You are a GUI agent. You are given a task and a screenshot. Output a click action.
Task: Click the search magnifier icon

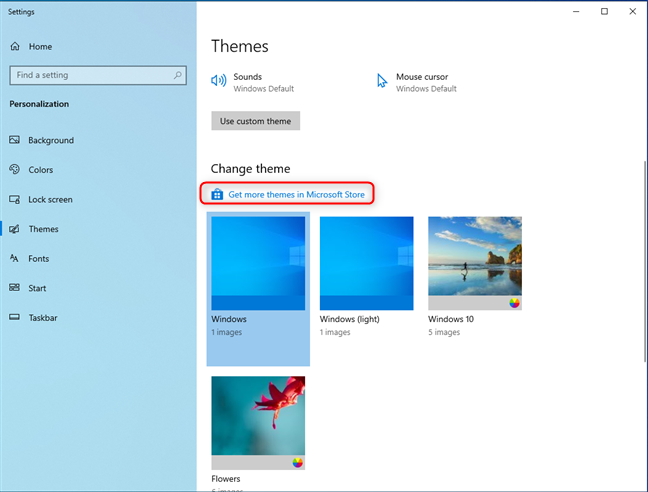(177, 75)
